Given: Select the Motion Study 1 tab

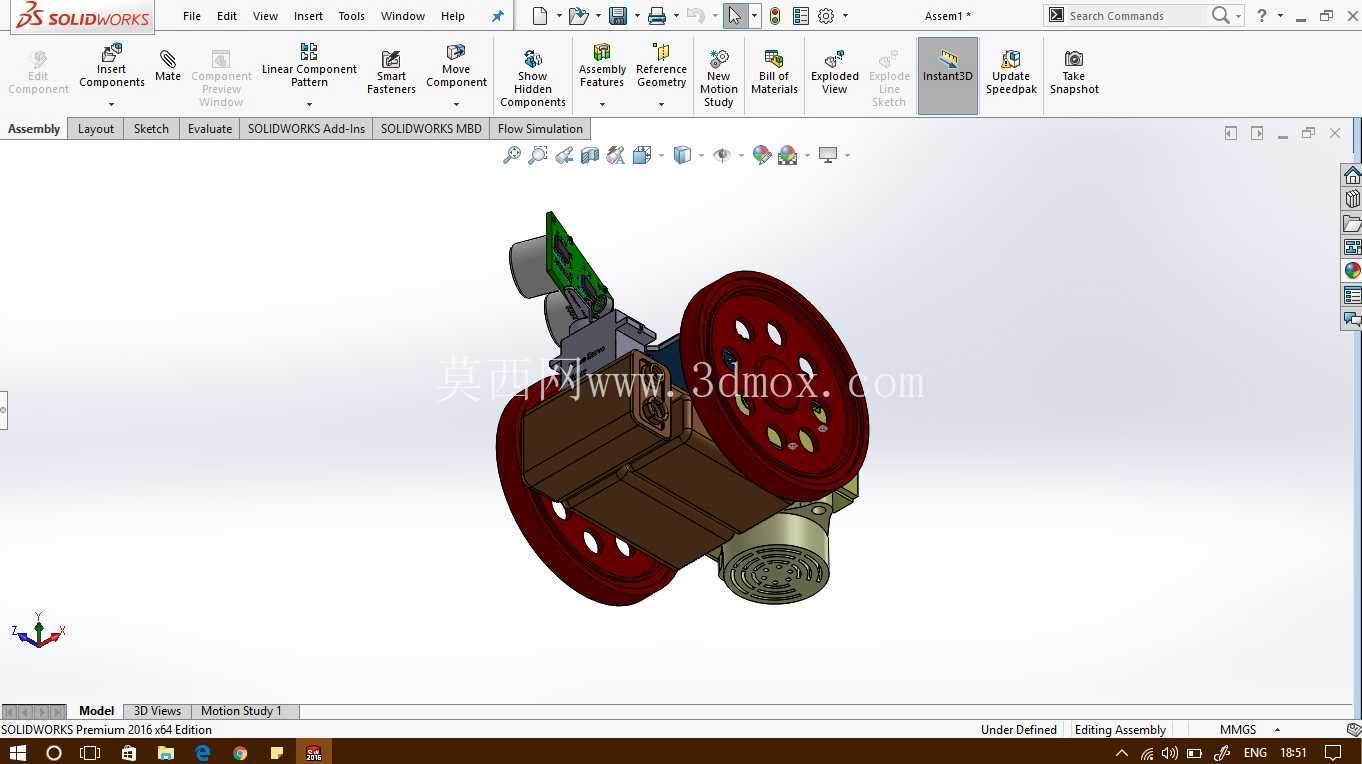Looking at the screenshot, I should click(x=241, y=711).
